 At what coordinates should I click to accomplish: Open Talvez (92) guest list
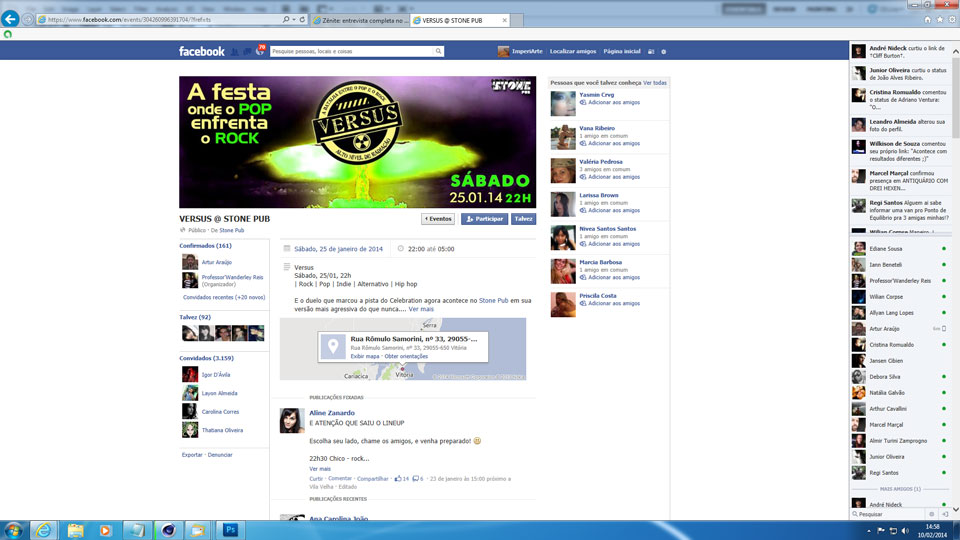pyautogui.click(x=195, y=317)
